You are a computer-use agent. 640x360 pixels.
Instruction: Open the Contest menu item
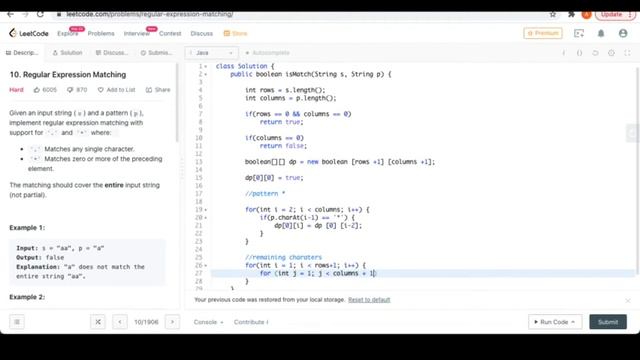[170, 33]
